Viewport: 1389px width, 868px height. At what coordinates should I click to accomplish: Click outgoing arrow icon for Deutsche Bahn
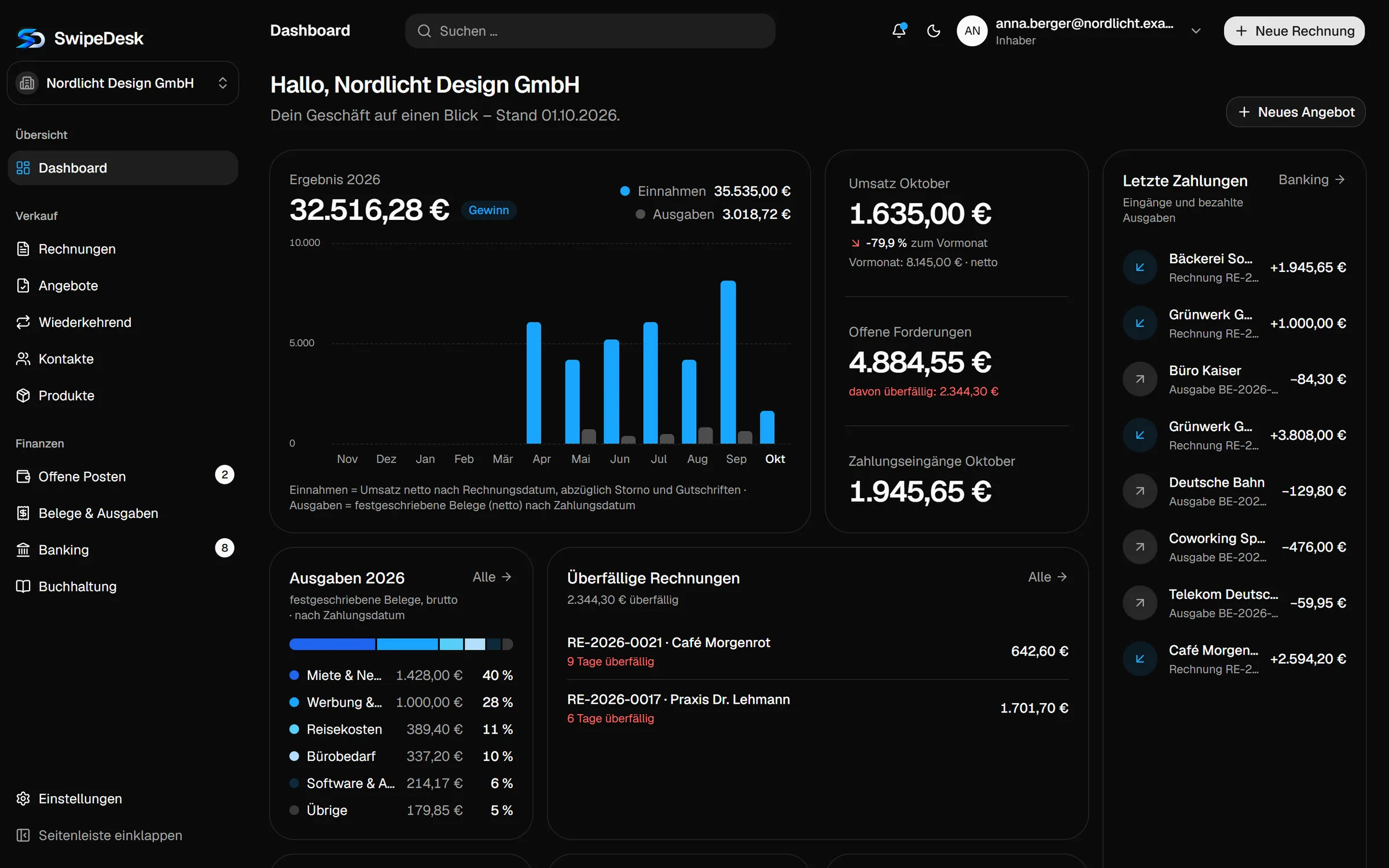1140,491
